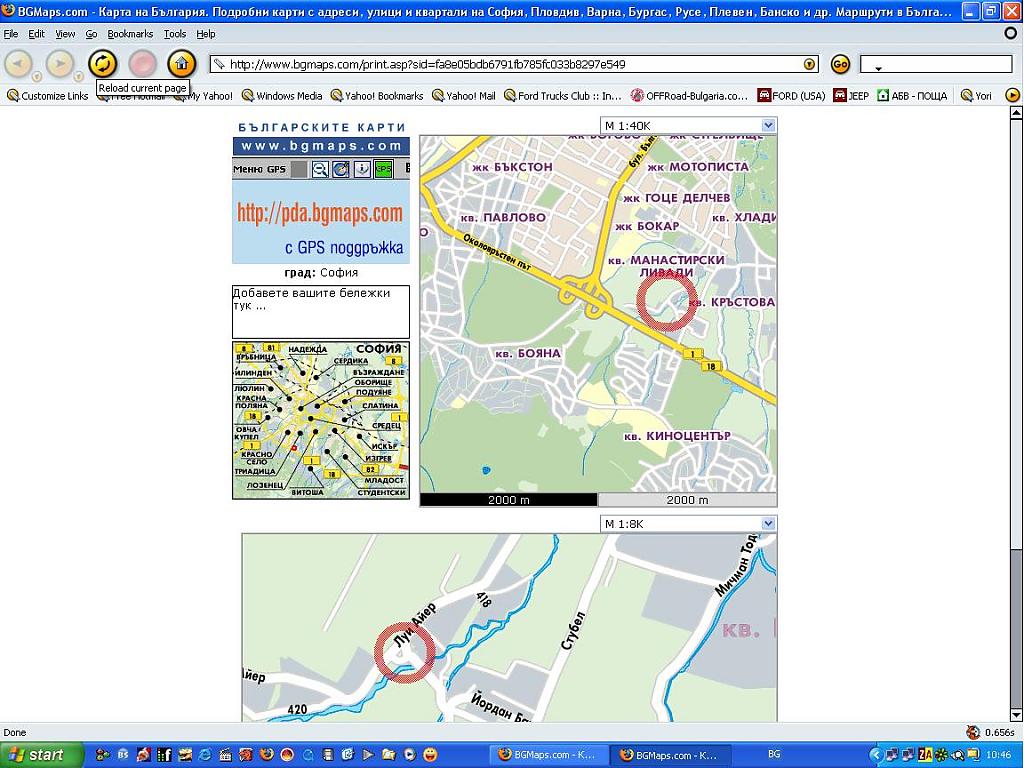Click the 'кв. БОЯНА' label on map
The width and height of the screenshot is (1024, 768).
528,353
